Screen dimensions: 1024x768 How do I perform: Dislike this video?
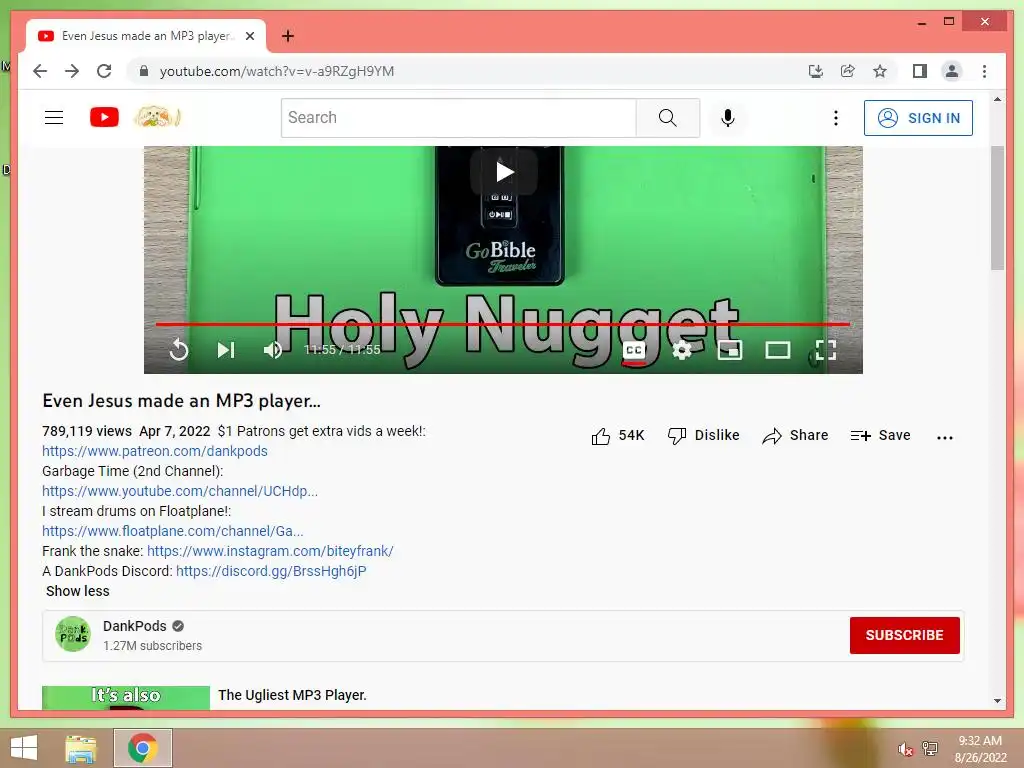click(x=703, y=436)
